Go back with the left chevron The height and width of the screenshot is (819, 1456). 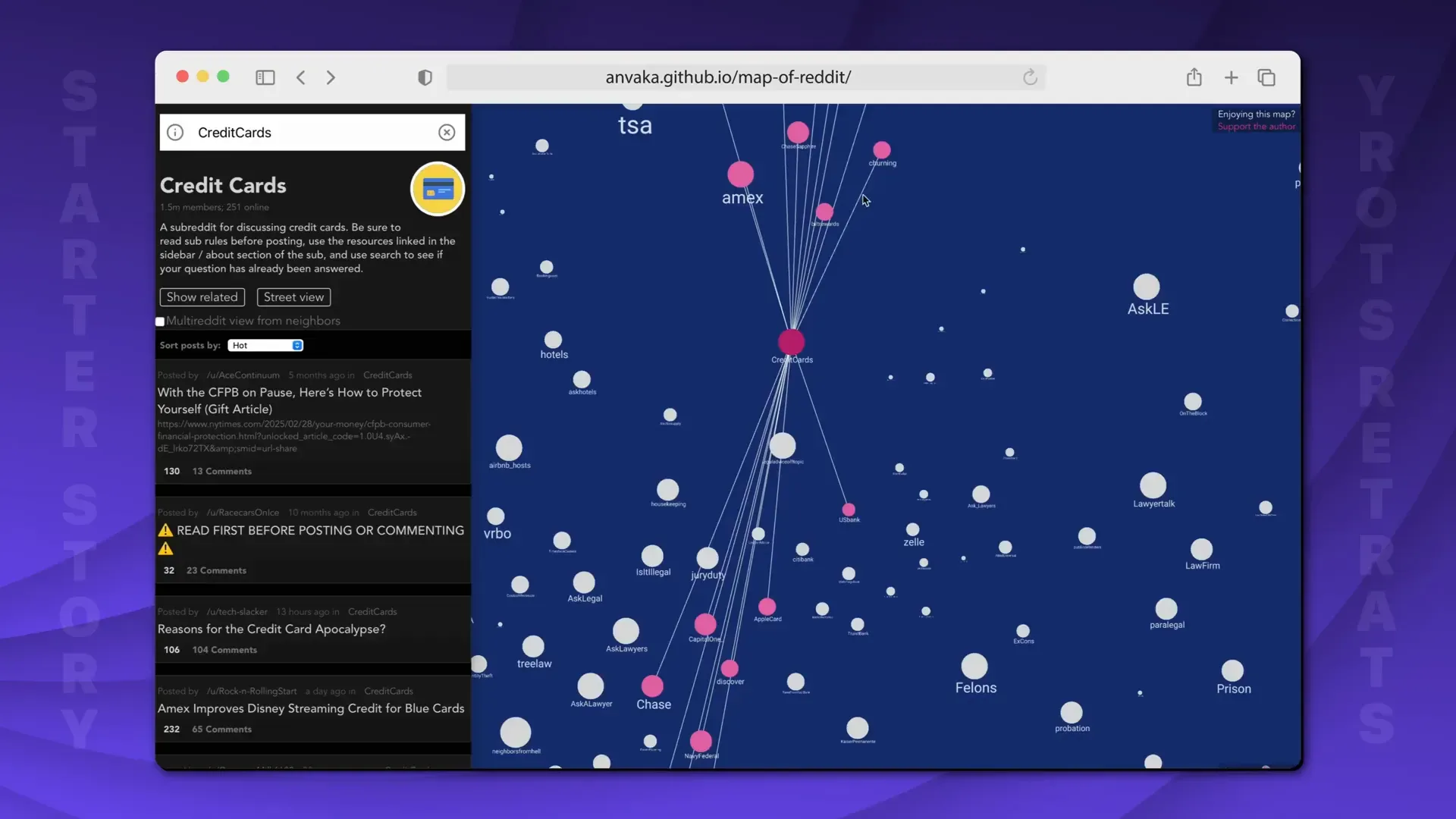pos(301,77)
